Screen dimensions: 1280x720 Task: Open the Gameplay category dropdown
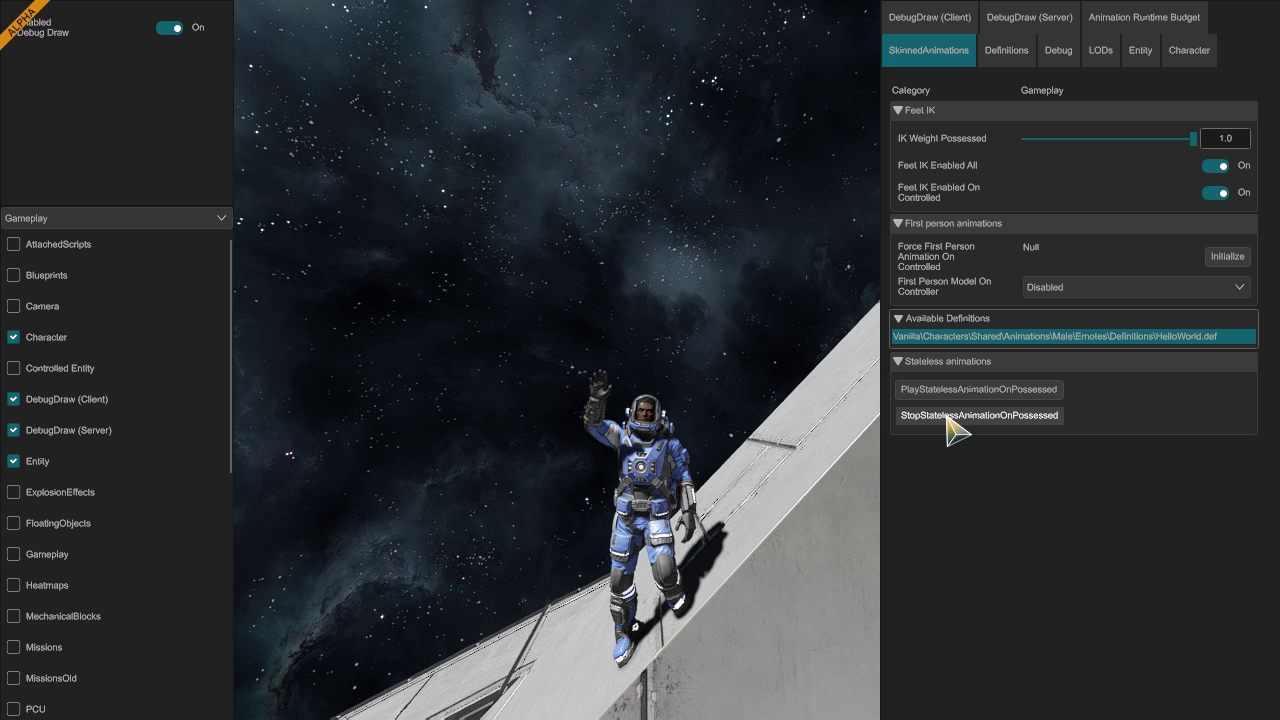(116, 218)
